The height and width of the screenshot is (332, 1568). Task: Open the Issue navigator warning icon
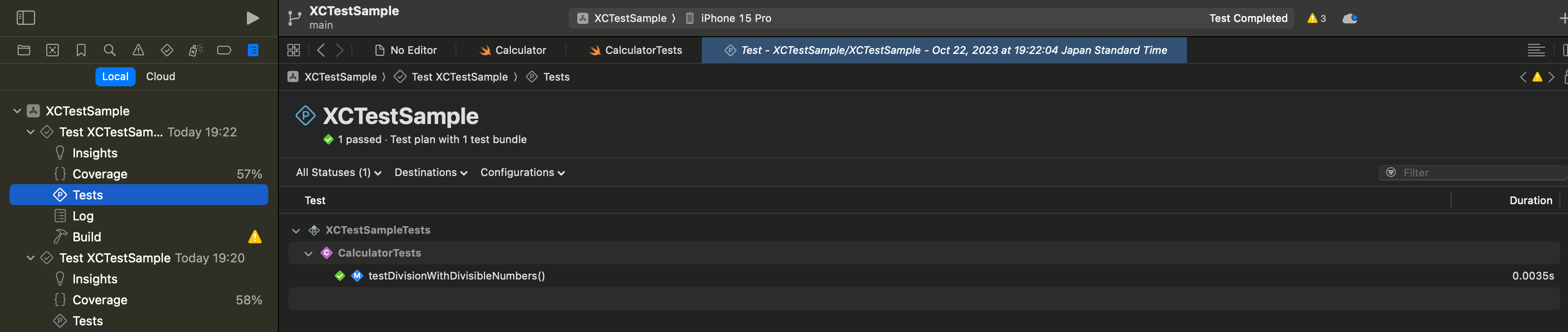click(x=138, y=50)
